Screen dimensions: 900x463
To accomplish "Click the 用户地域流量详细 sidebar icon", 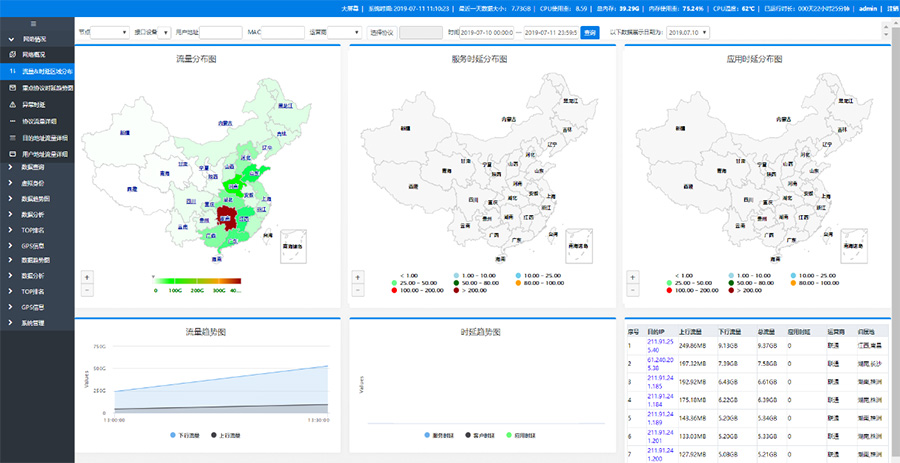I will 12,154.
